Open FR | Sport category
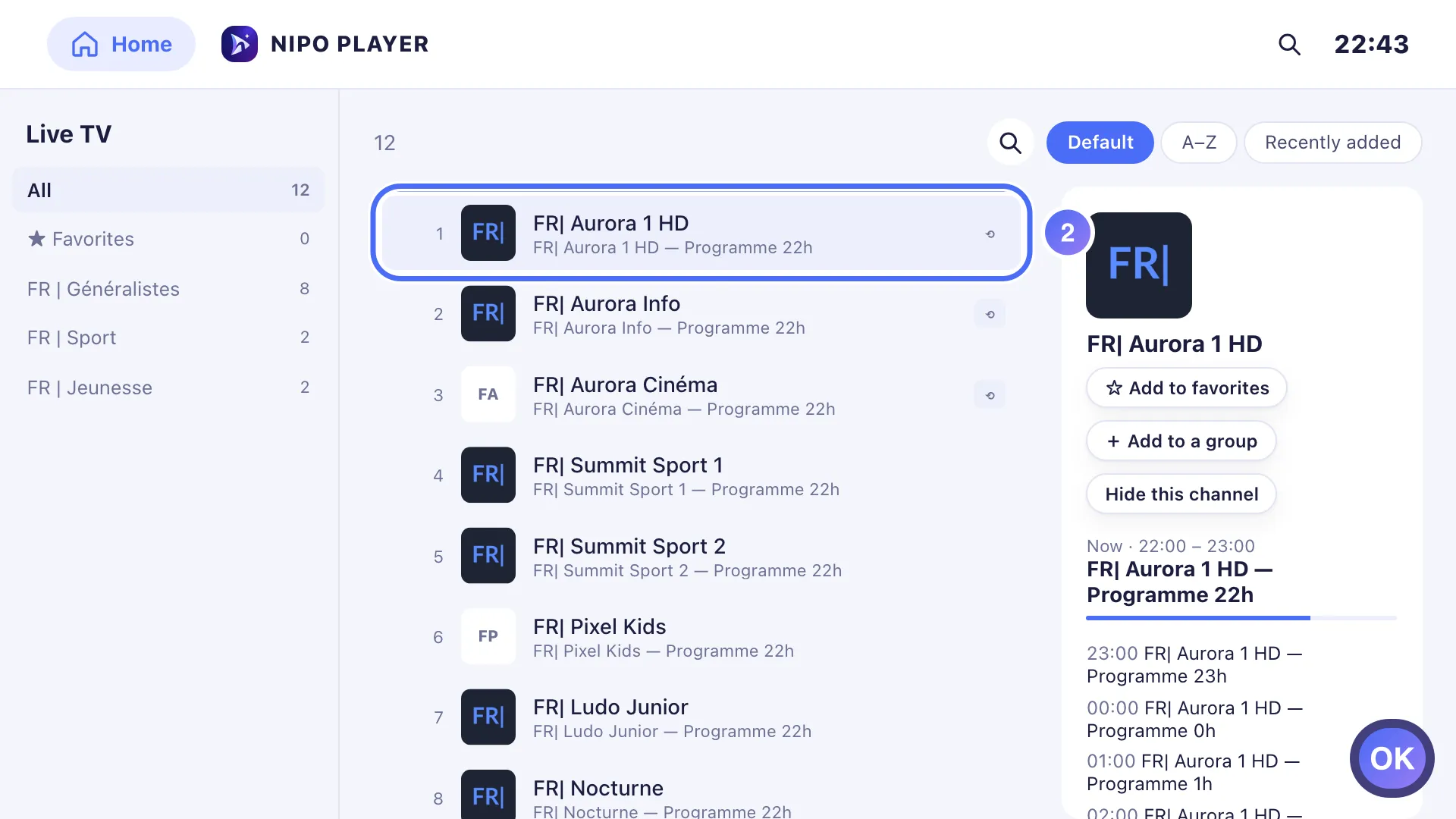This screenshot has height=819, width=1456. 168,337
